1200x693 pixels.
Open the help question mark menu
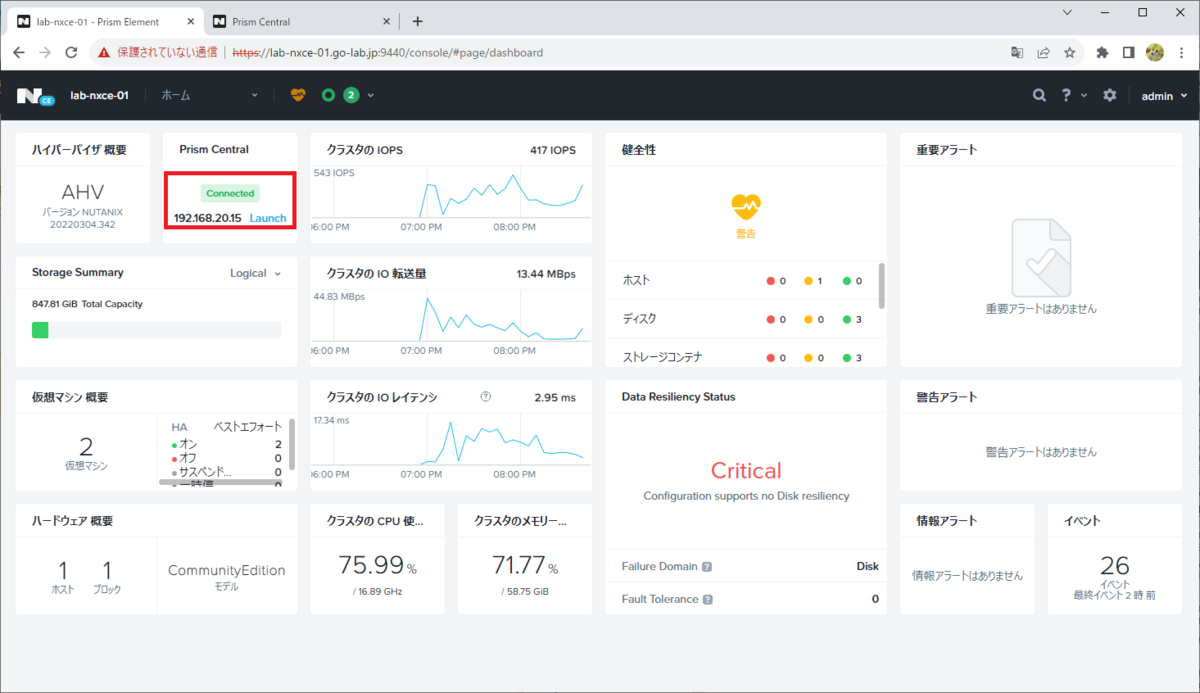pos(1067,95)
